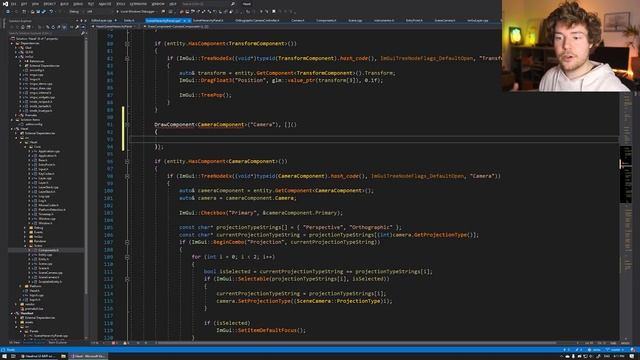Click the assets folder icon under Hazelnut
Viewport: 640px width, 360px height.
(x=22, y=322)
